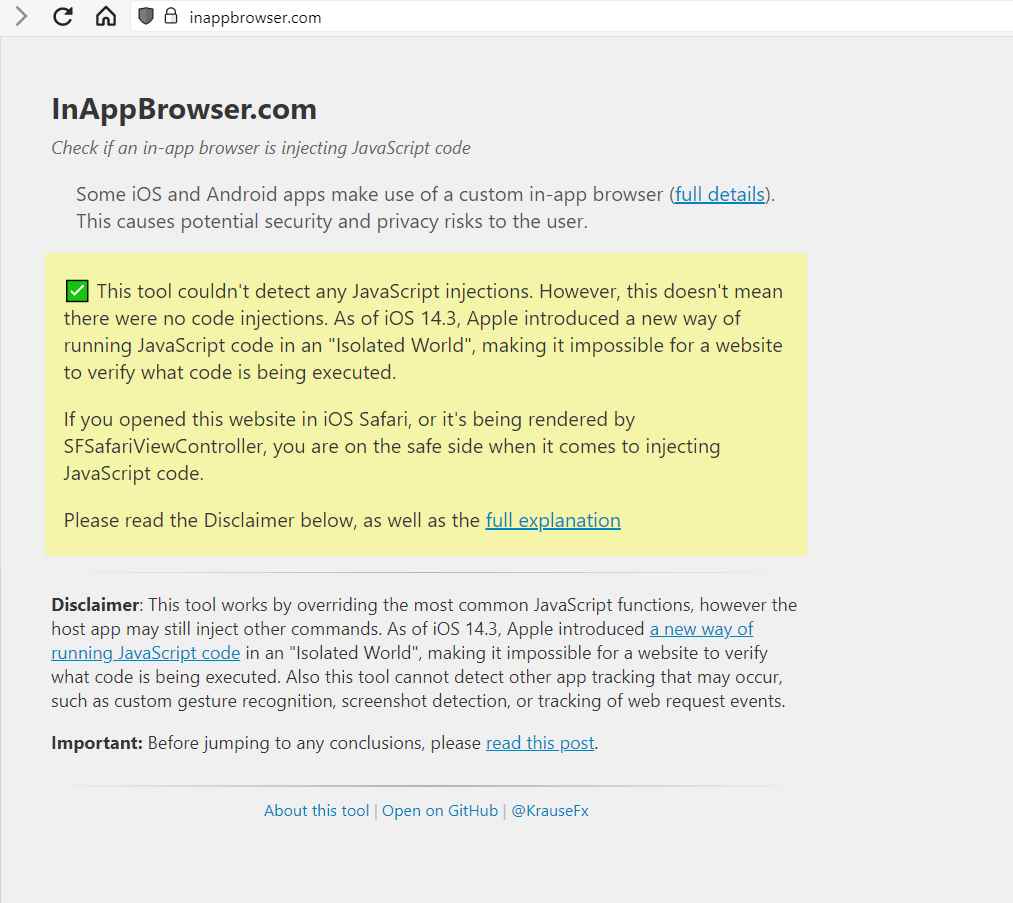Click the InAppBrowser.com page heading
This screenshot has height=903, width=1013.
184,108
